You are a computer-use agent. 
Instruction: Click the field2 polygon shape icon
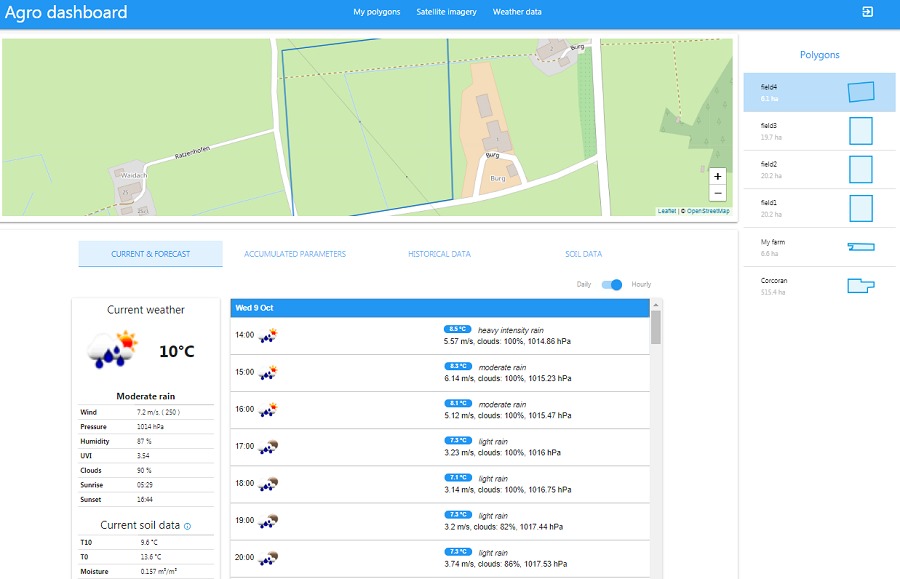pyautogui.click(x=861, y=169)
